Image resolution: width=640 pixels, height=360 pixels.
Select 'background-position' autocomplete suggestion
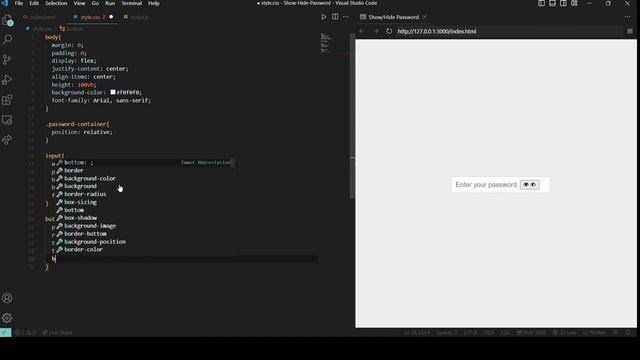pos(145,242)
